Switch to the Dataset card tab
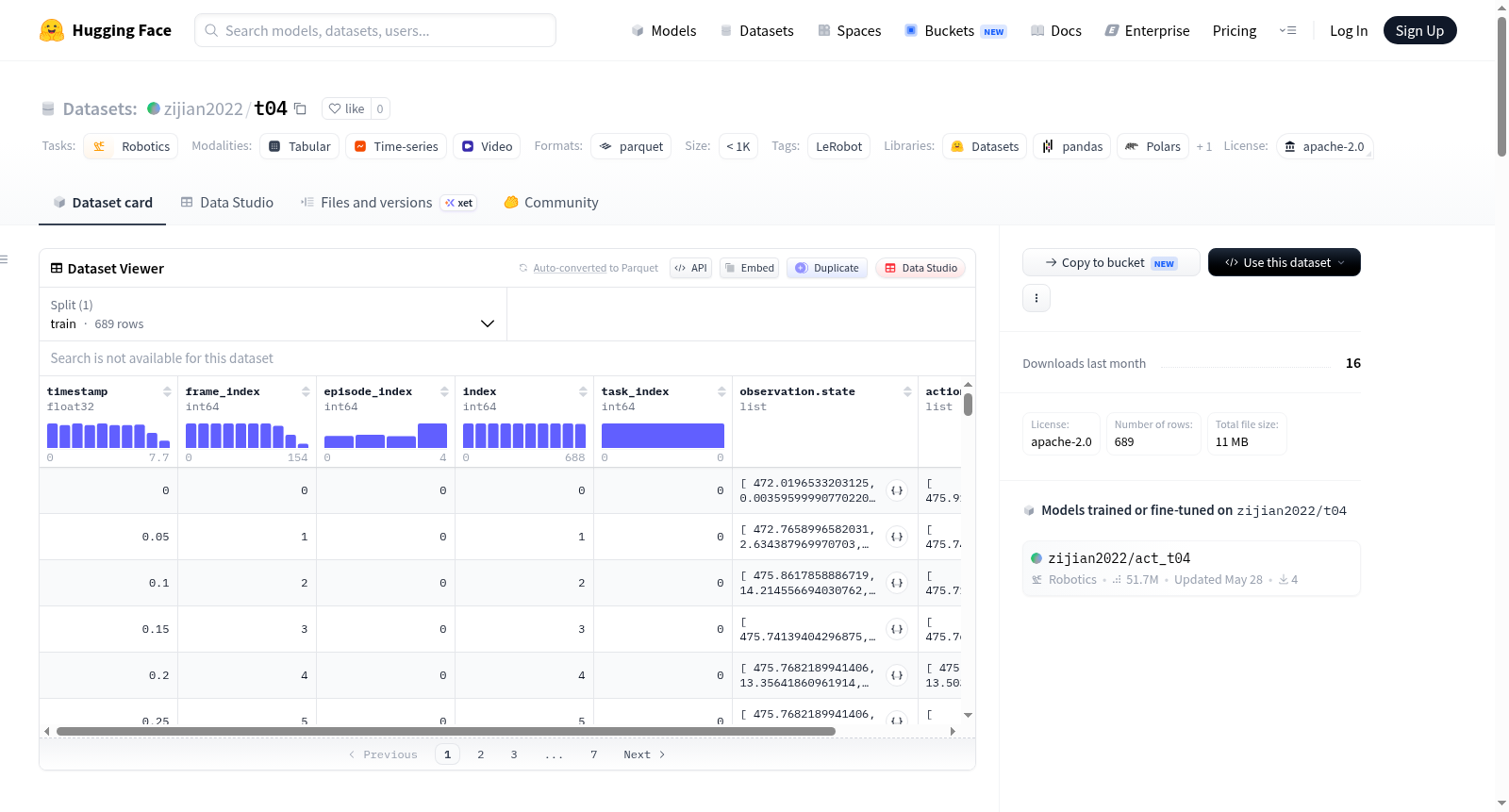 pyautogui.click(x=103, y=203)
